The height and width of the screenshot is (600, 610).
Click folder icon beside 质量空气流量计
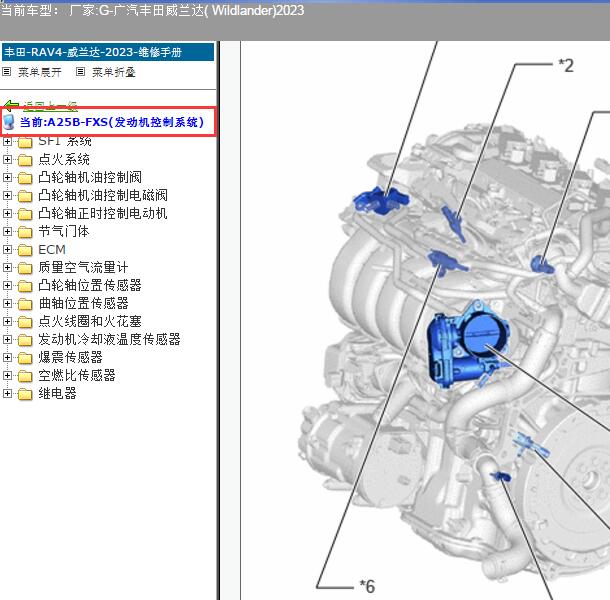pyautogui.click(x=25, y=268)
